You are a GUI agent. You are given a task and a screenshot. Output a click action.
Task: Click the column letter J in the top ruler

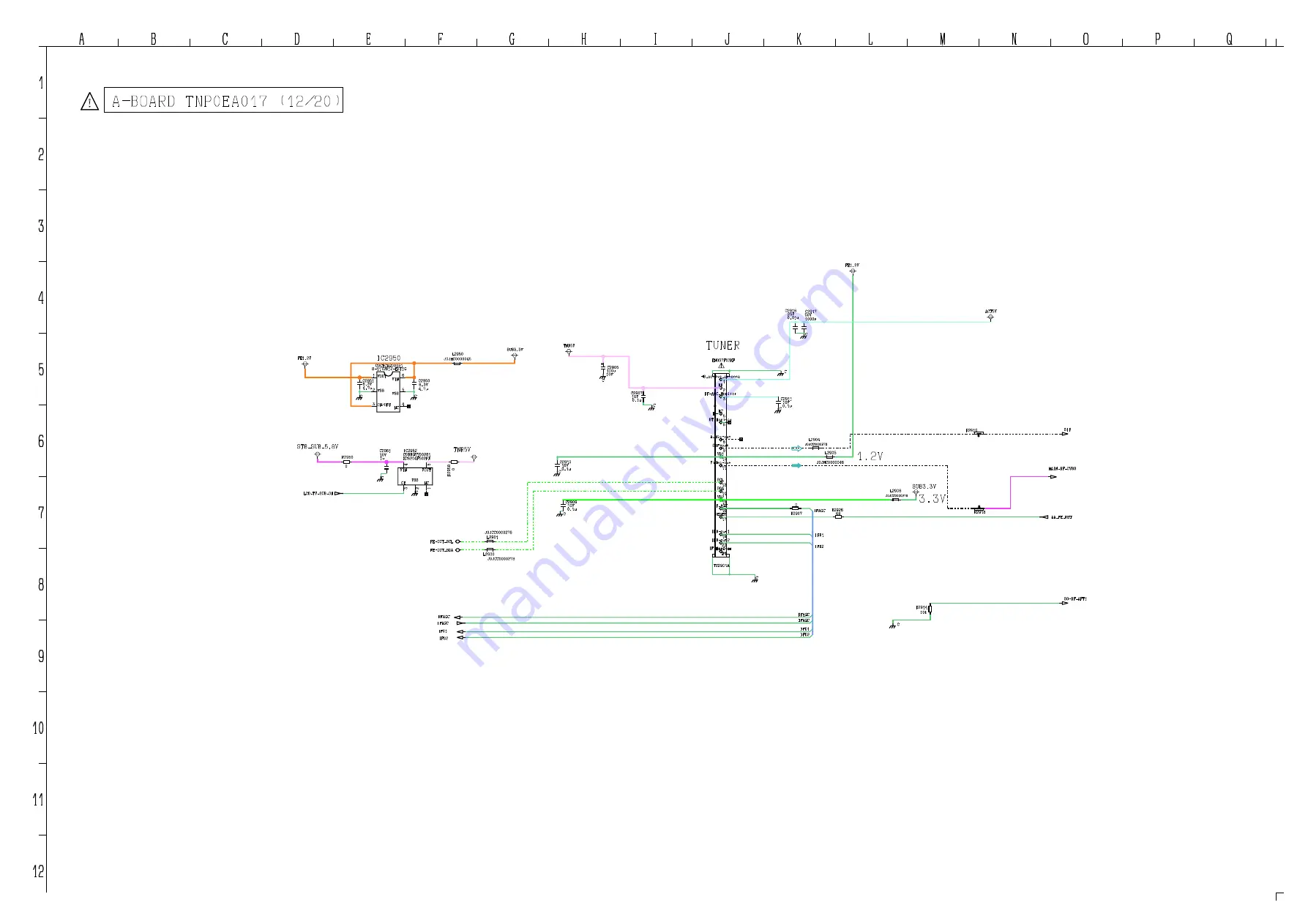pyautogui.click(x=727, y=40)
